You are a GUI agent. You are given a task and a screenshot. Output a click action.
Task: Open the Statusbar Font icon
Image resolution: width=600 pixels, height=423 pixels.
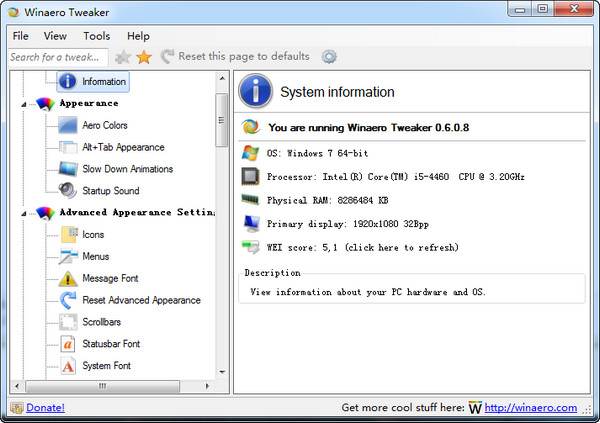(x=67, y=344)
